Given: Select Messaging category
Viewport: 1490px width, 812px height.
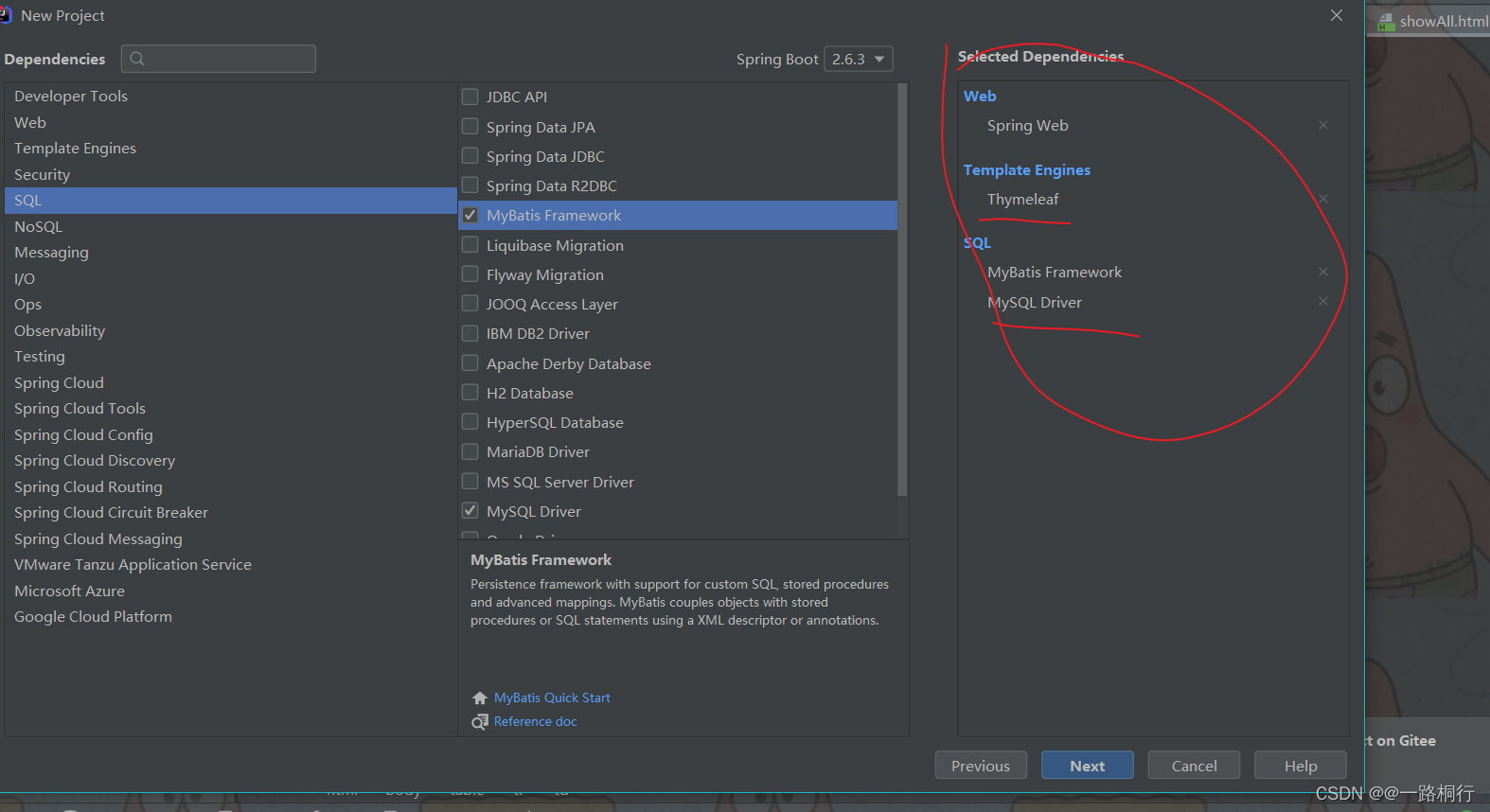Looking at the screenshot, I should pyautogui.click(x=231, y=253).
